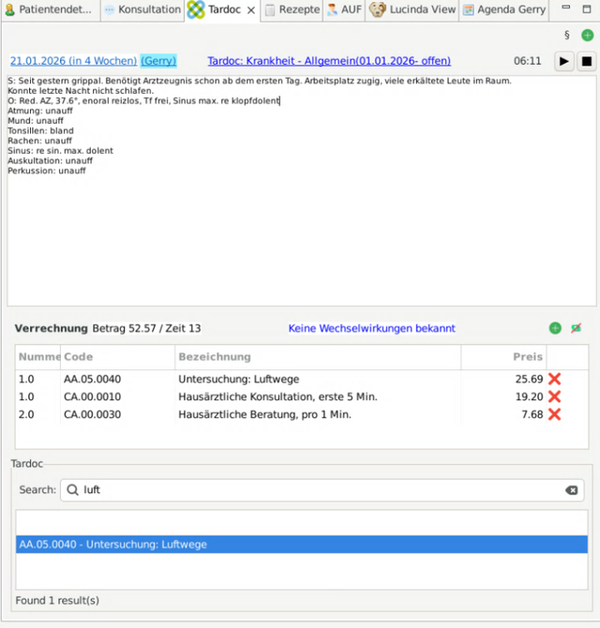Viewport: 600px width, 628px height.
Task: Click the Tardoc search field
Action: coord(322,490)
